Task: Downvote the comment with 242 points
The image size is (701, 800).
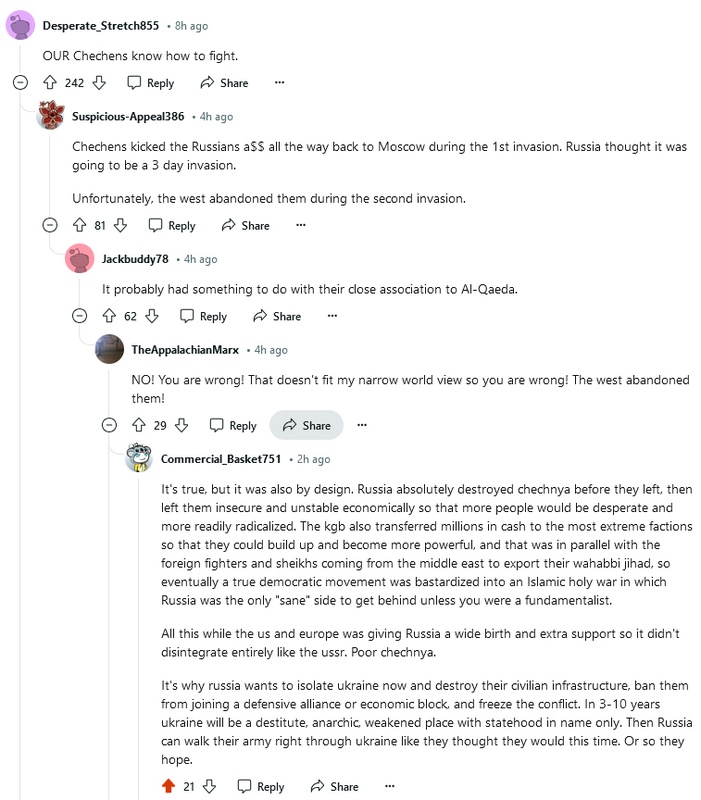Action: coord(100,83)
